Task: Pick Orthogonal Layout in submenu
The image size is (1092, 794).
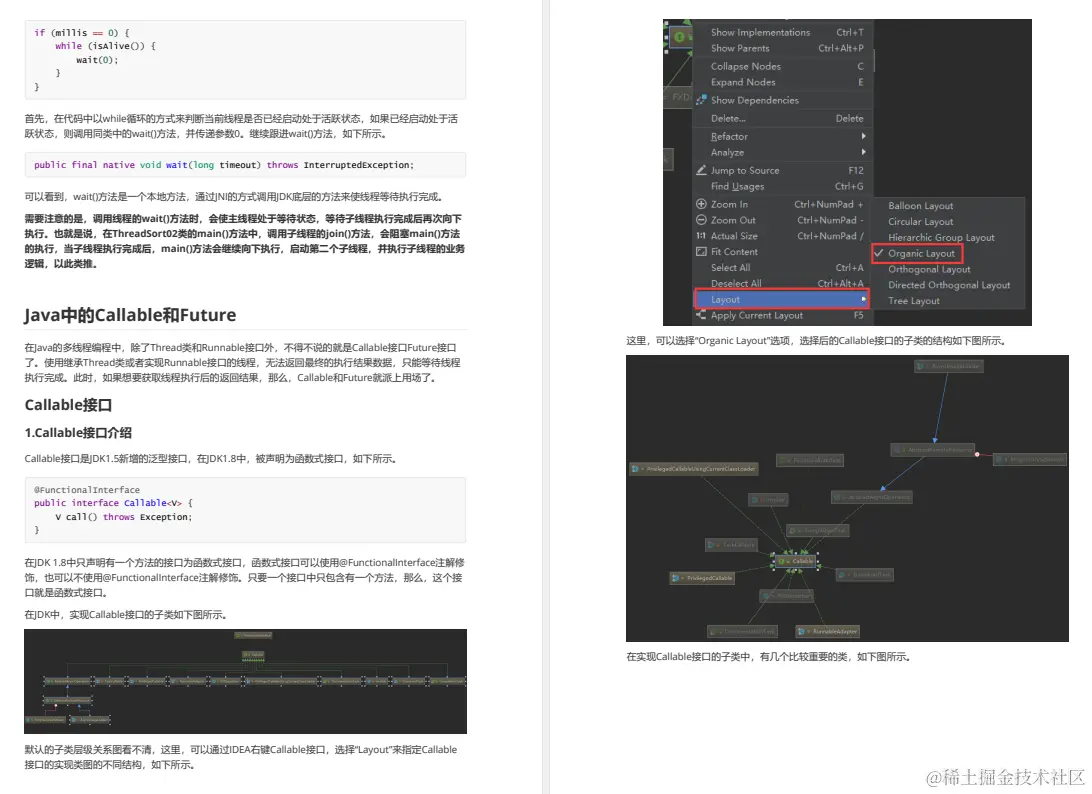Action: pyautogui.click(x=929, y=270)
